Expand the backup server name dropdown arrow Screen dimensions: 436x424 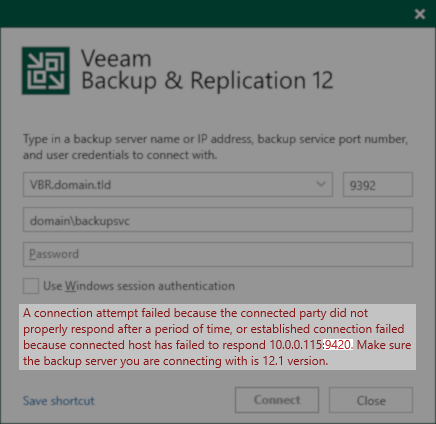tap(321, 184)
